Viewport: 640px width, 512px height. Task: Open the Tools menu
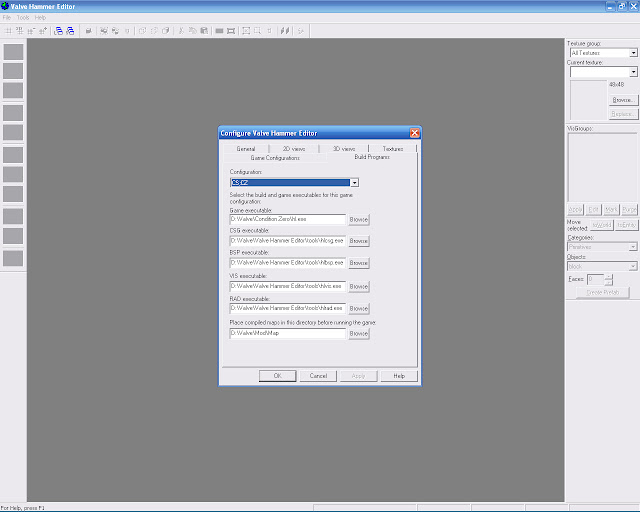[x=23, y=18]
